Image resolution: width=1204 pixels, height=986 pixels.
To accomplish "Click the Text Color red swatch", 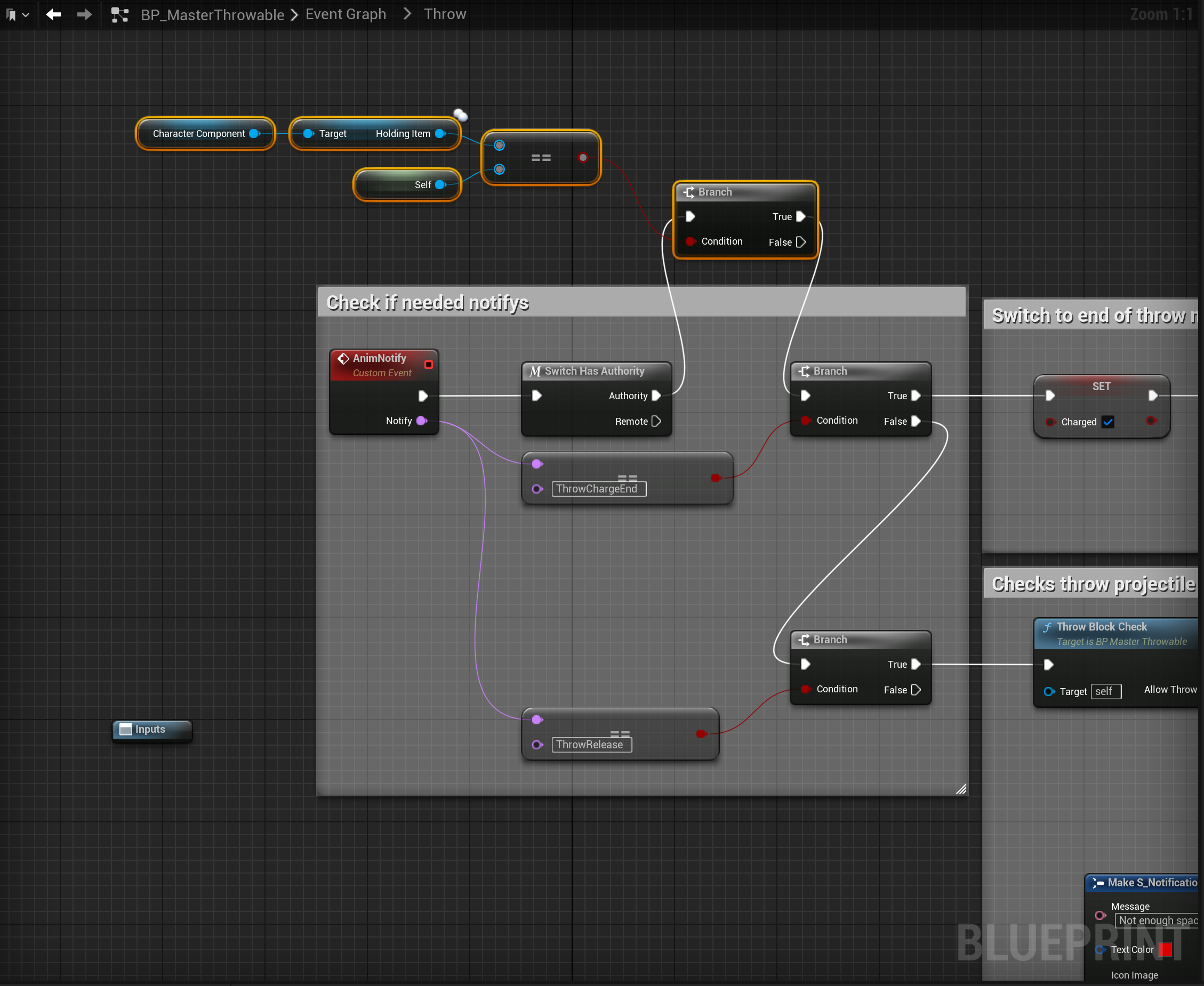I will tap(1165, 950).
